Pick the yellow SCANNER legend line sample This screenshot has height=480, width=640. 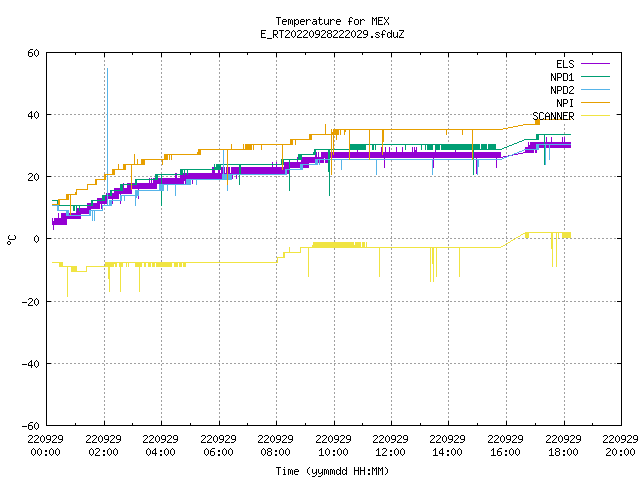596,116
